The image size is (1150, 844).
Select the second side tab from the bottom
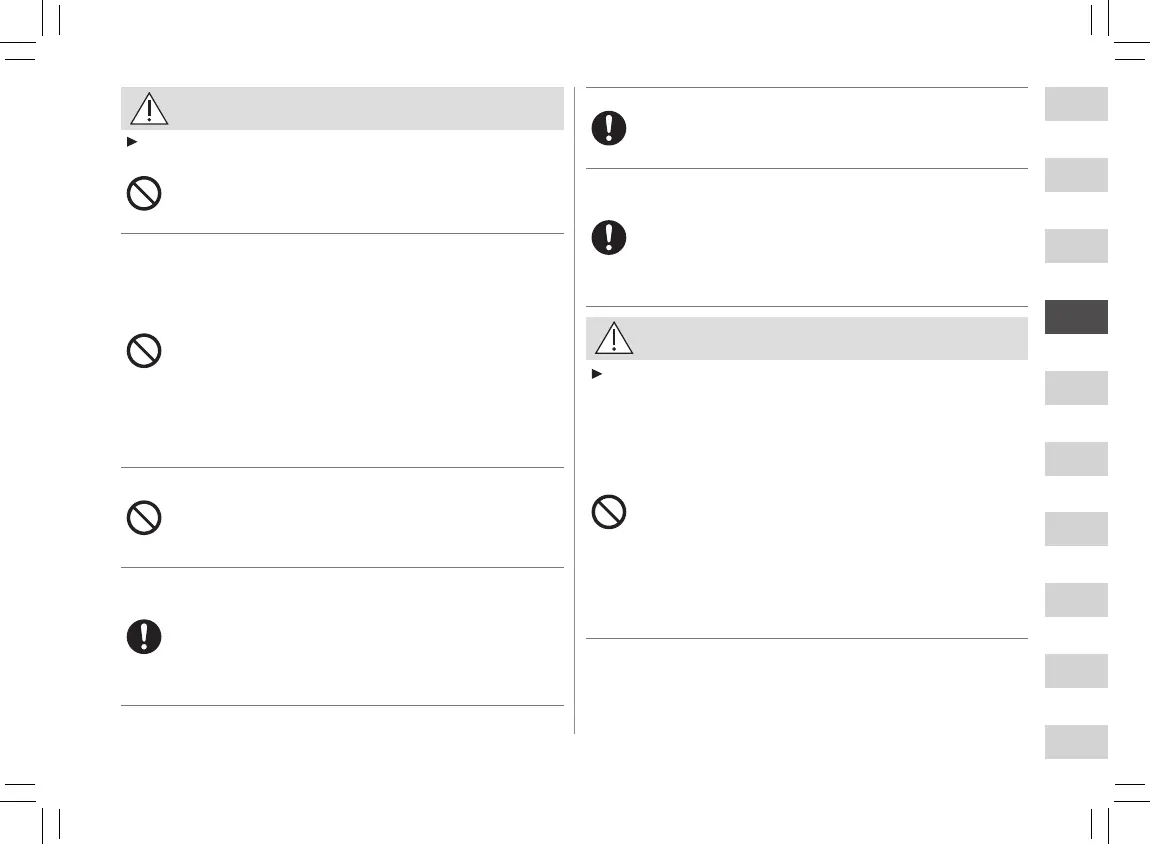coord(1076,670)
